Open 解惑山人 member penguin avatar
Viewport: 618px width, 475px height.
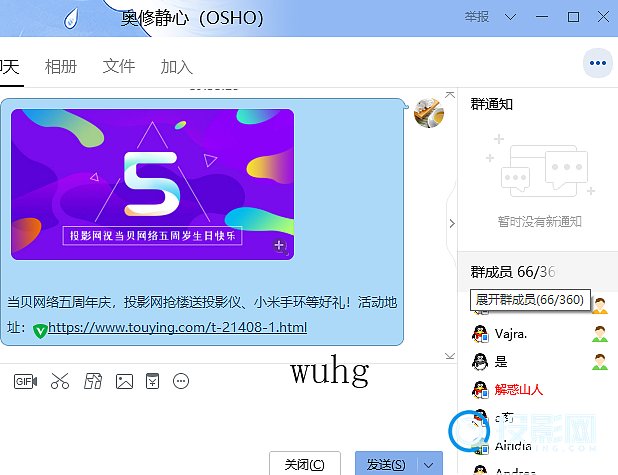click(480, 389)
